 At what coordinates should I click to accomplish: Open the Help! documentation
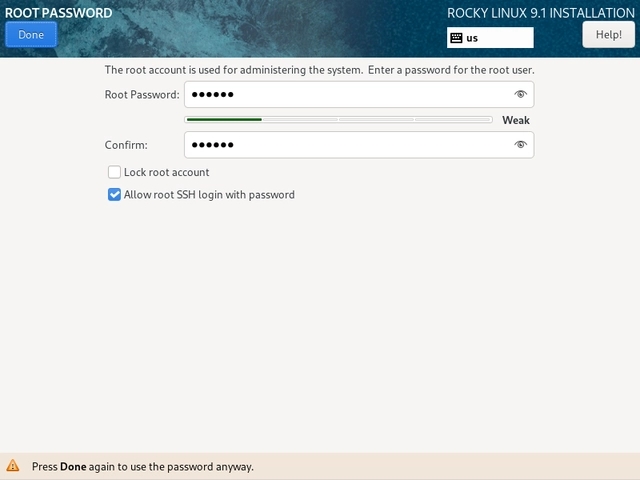[x=608, y=35]
